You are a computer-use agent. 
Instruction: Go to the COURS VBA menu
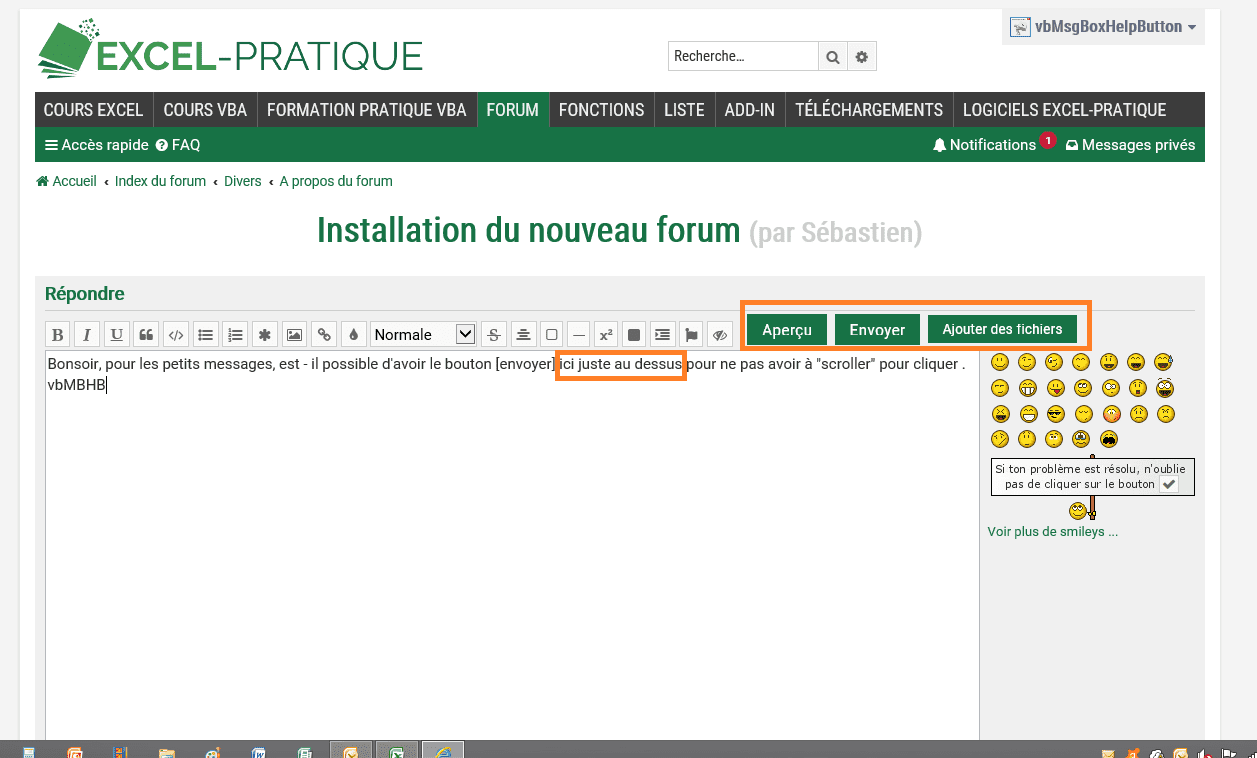pos(205,110)
